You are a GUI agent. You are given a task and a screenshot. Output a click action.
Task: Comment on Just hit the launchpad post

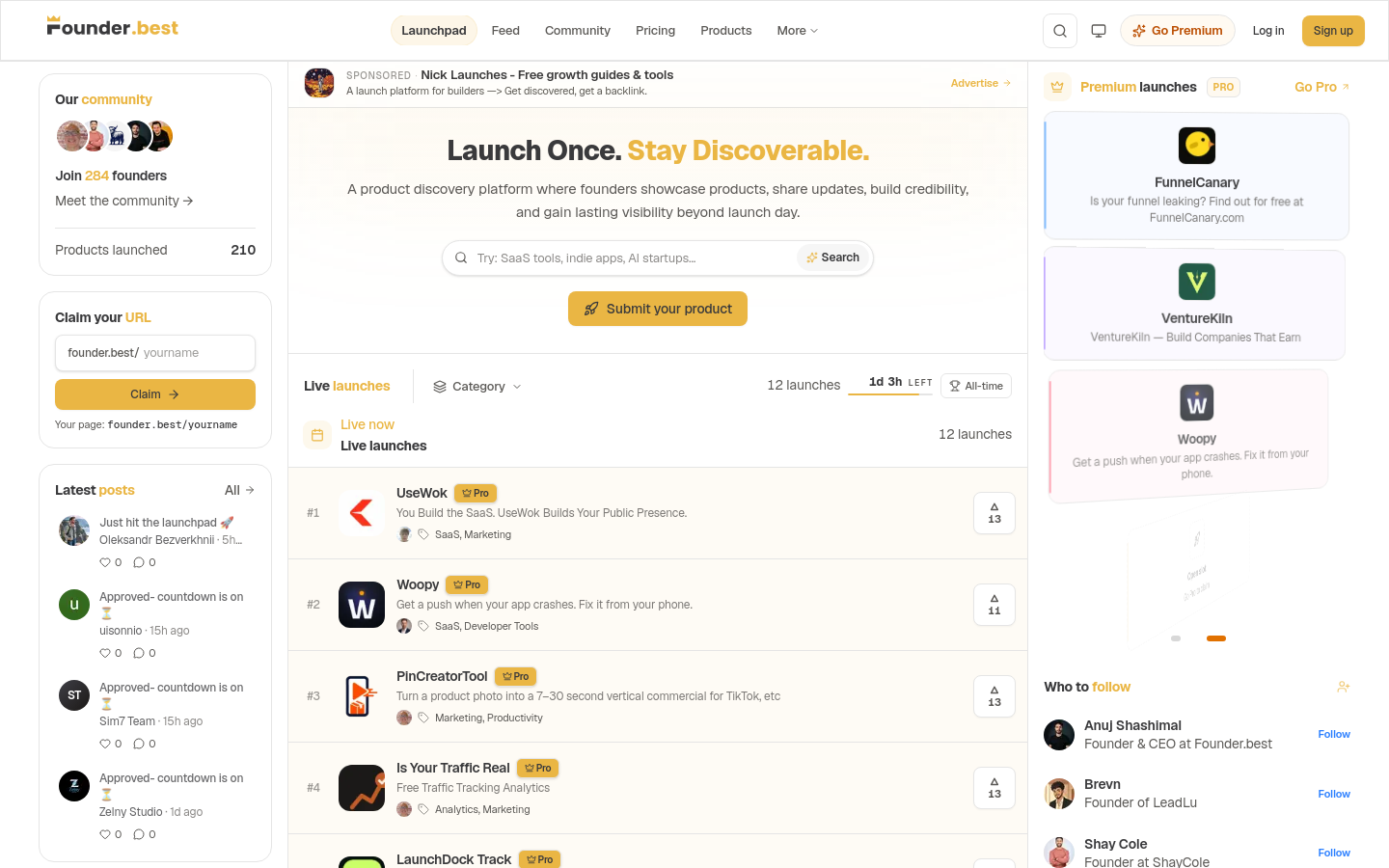145,562
